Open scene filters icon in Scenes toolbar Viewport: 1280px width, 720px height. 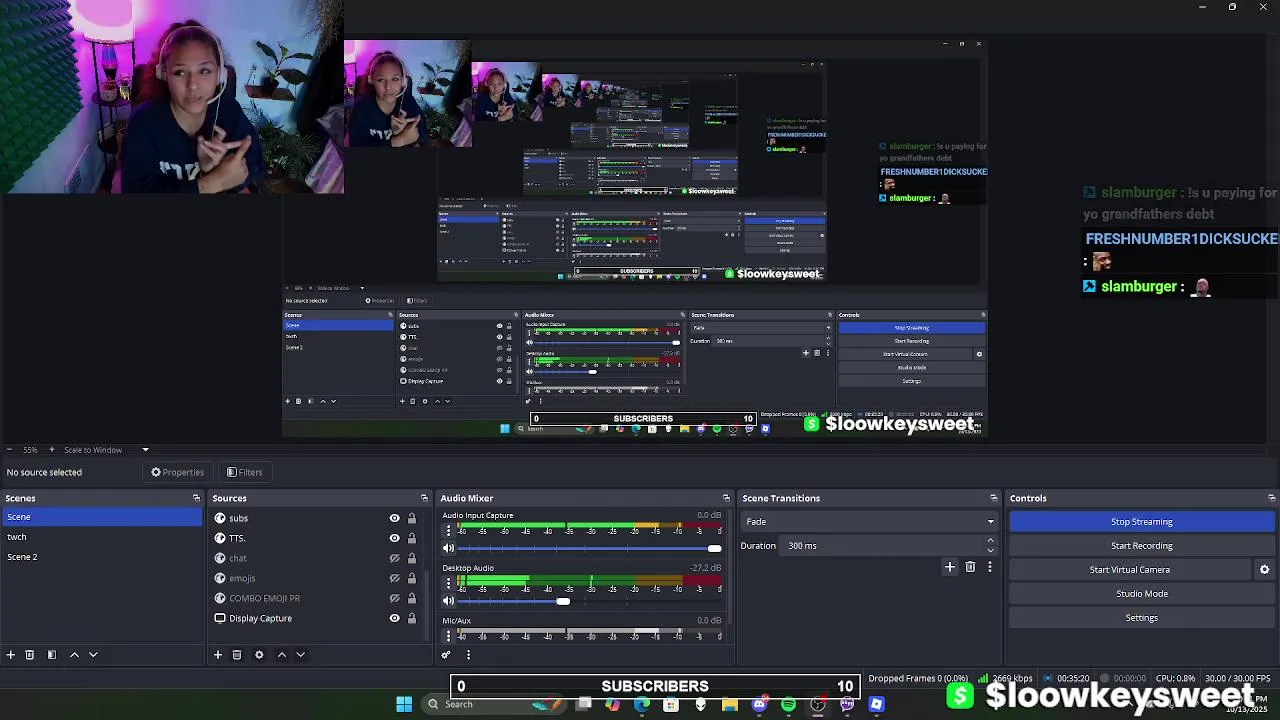(x=52, y=655)
